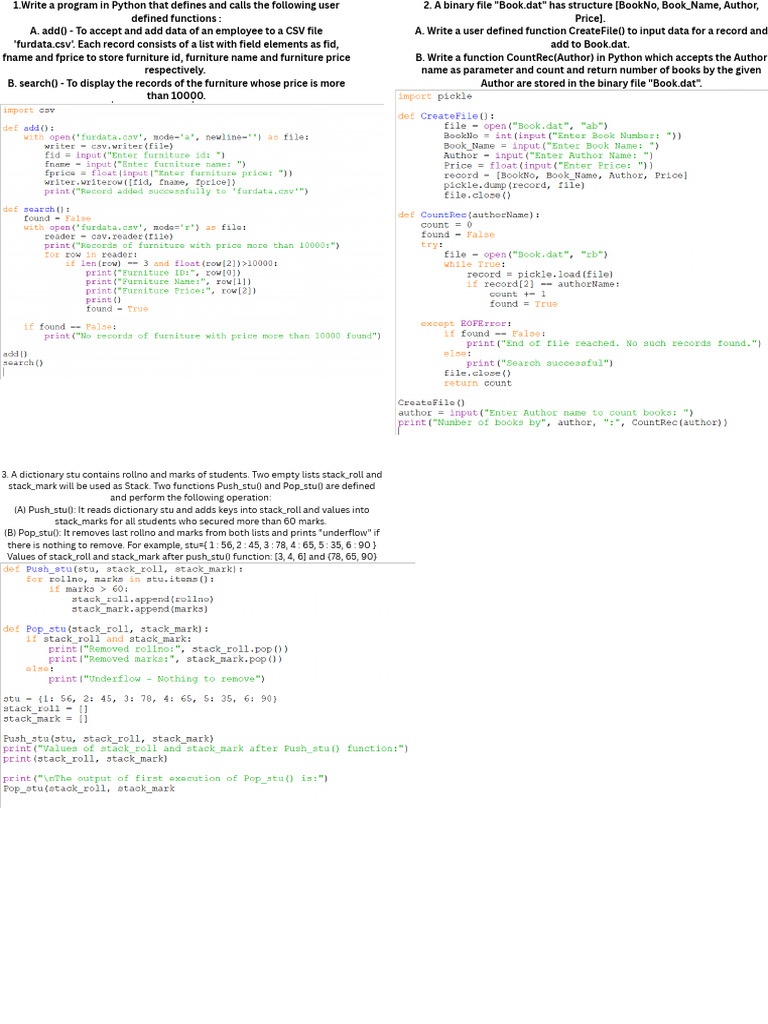The image size is (768, 1024).
Task: Select the "A. add() - To accept and add data" instruction
Action: (x=176, y=50)
